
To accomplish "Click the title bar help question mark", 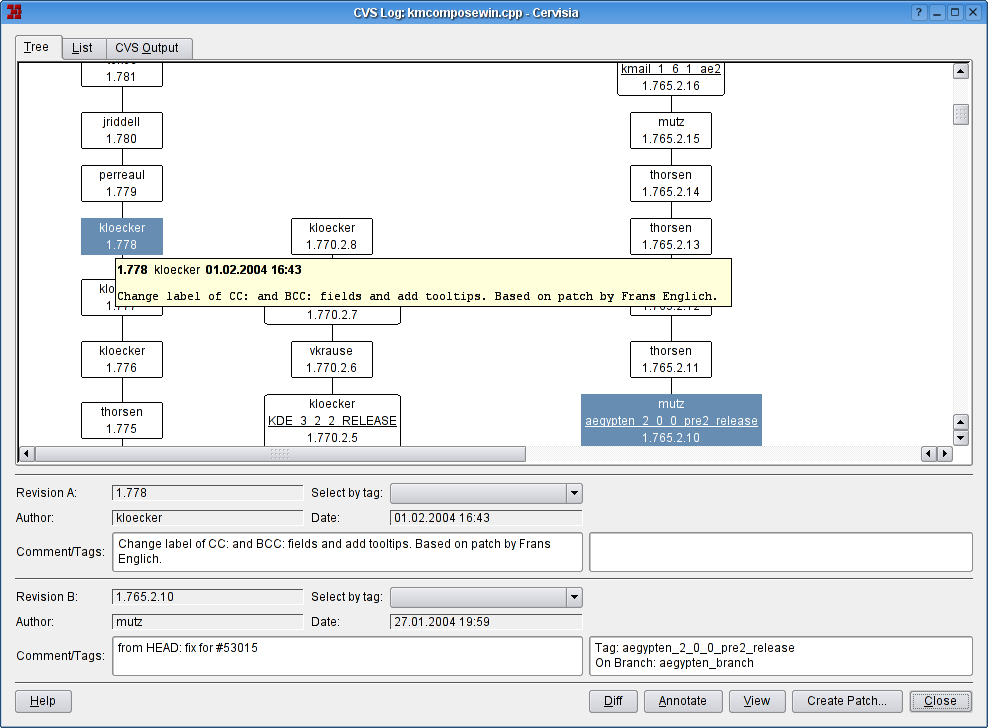I will point(919,12).
